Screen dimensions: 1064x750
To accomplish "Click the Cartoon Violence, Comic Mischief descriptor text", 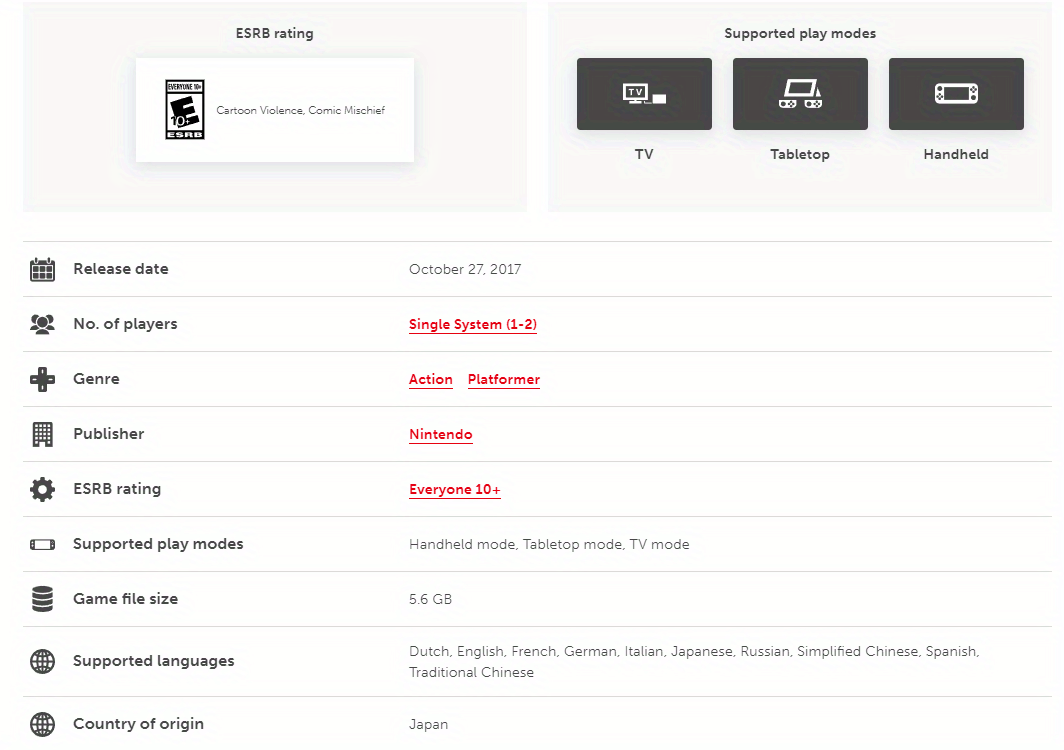I will (x=300, y=110).
